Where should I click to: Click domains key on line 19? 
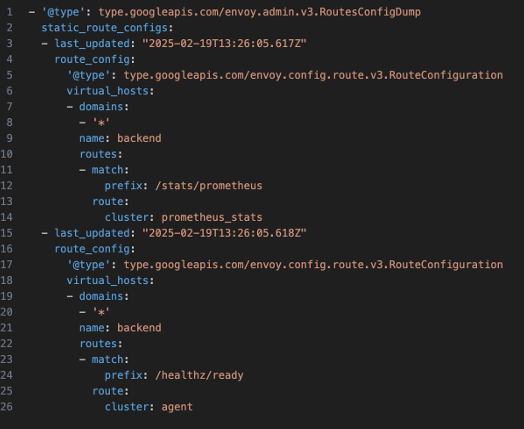(101, 296)
